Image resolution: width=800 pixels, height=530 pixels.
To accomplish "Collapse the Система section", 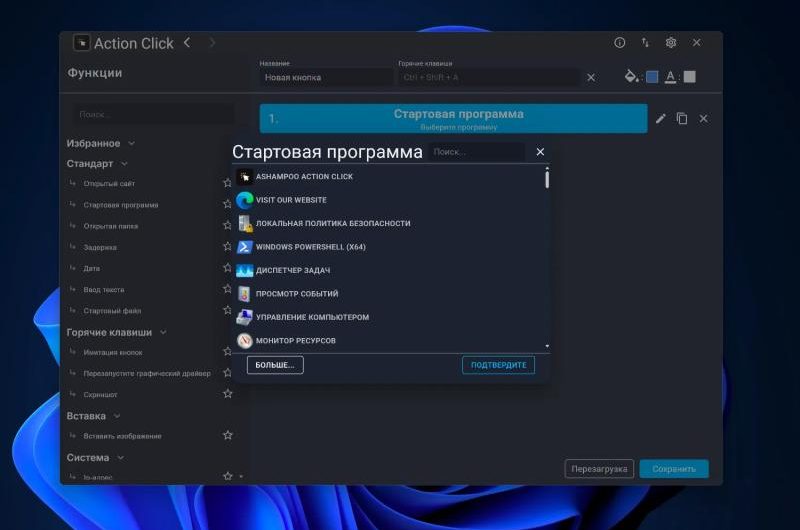I will pos(120,458).
